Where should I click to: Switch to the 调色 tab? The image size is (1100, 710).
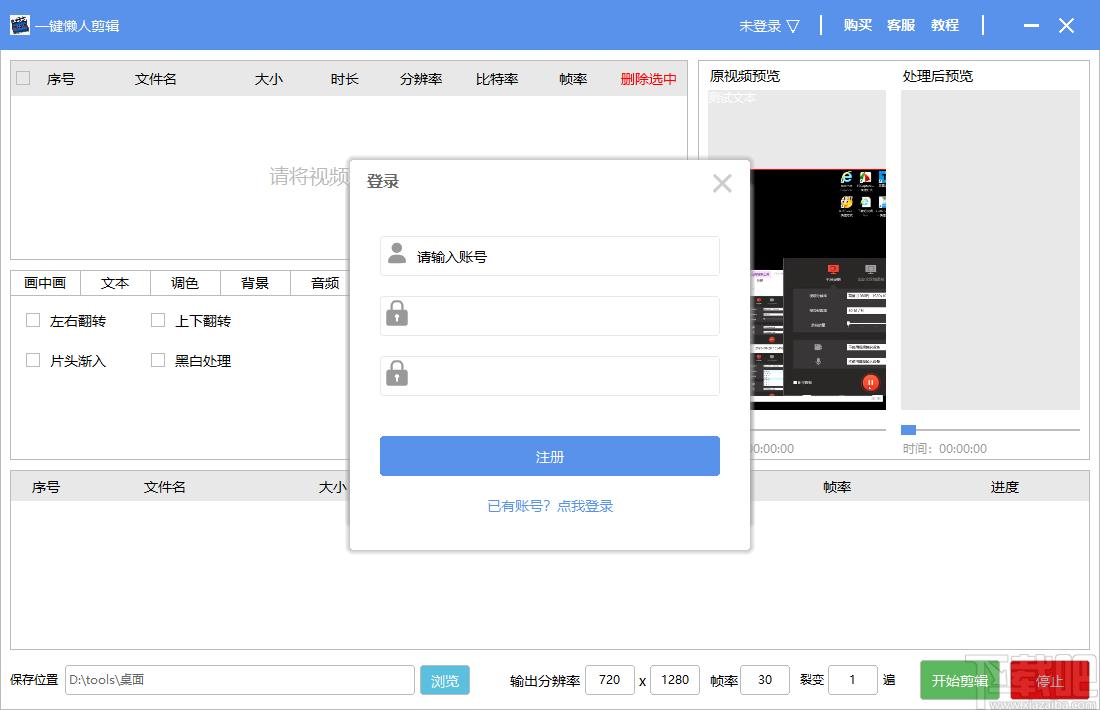[x=185, y=283]
